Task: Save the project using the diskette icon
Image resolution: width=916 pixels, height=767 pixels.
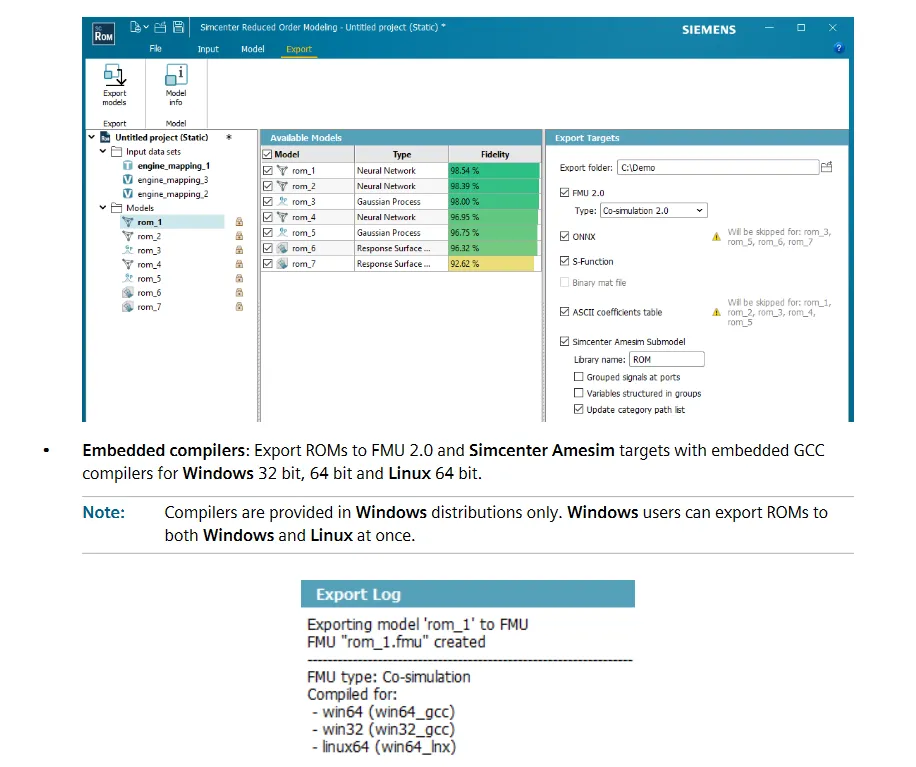Action: point(179,27)
